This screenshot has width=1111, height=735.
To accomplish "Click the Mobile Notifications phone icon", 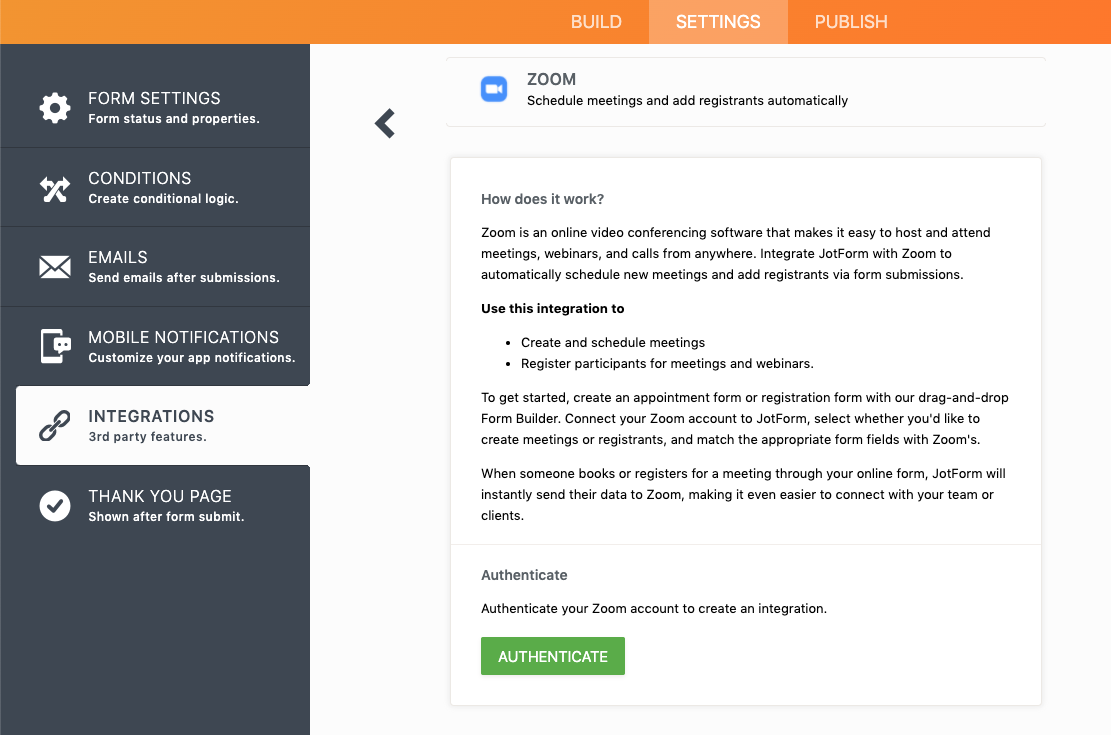I will [55, 347].
